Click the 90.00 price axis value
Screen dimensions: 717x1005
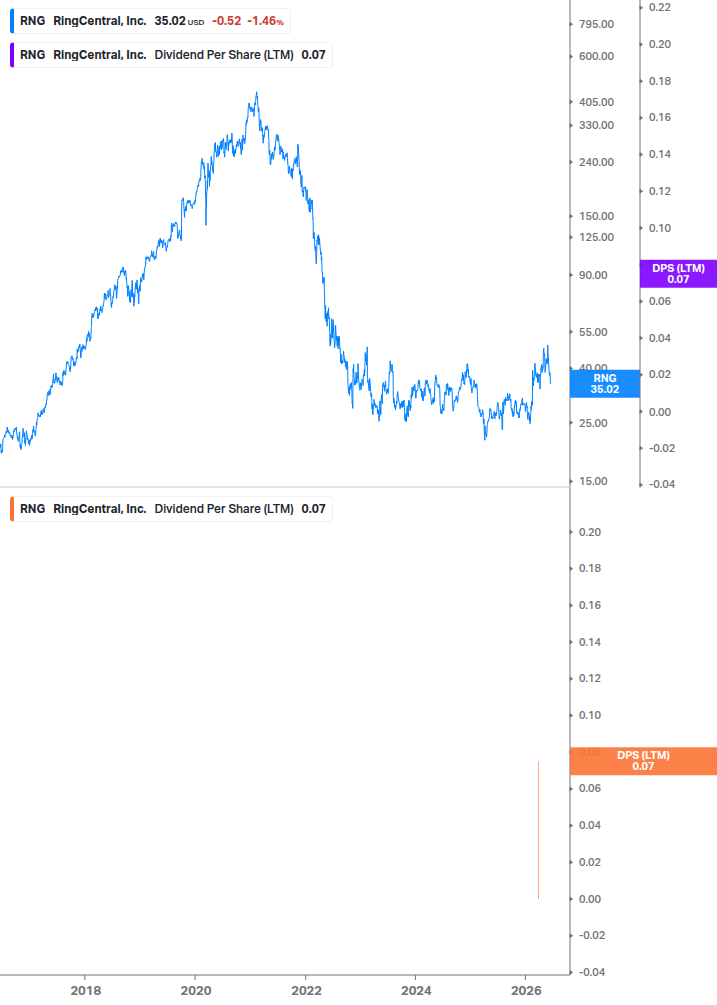(593, 275)
